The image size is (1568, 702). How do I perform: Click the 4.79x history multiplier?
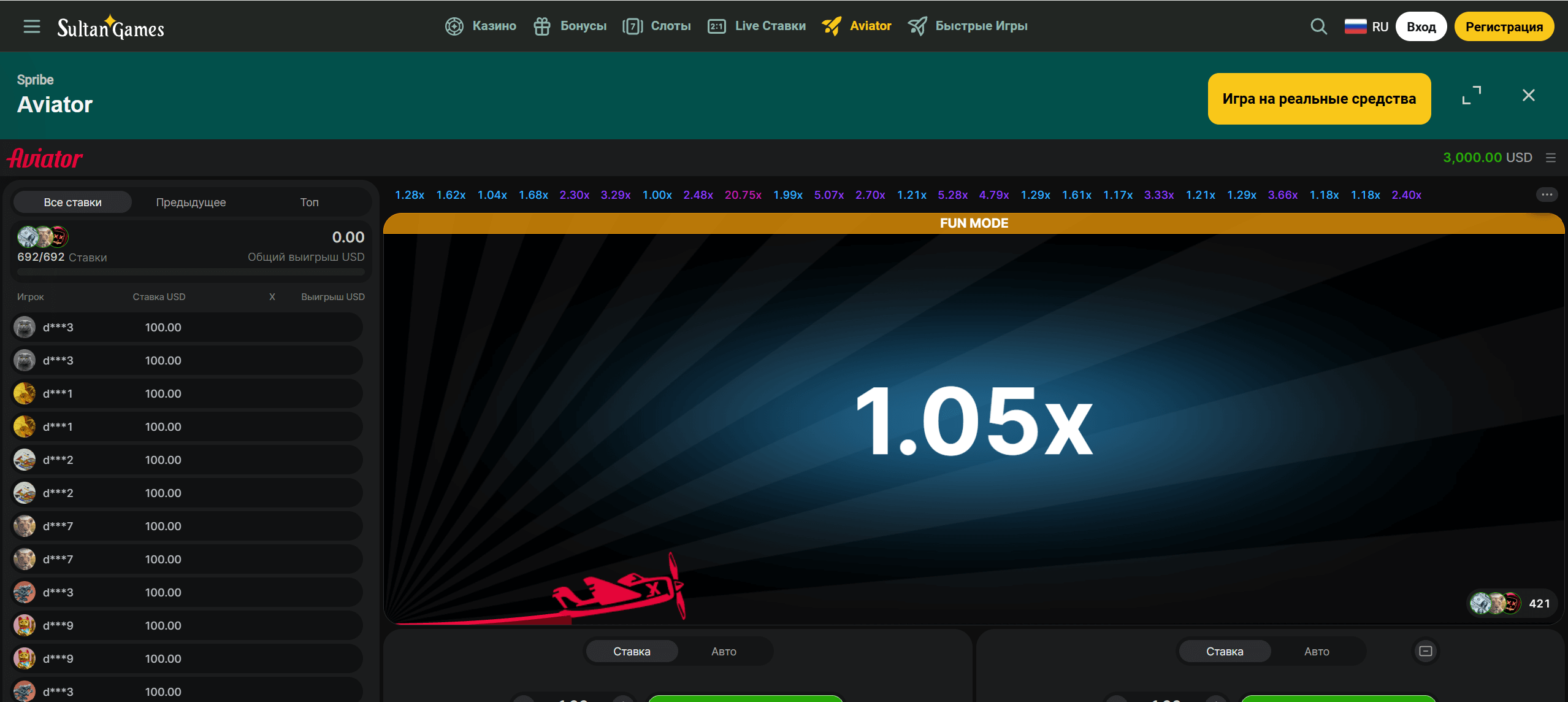tap(994, 195)
